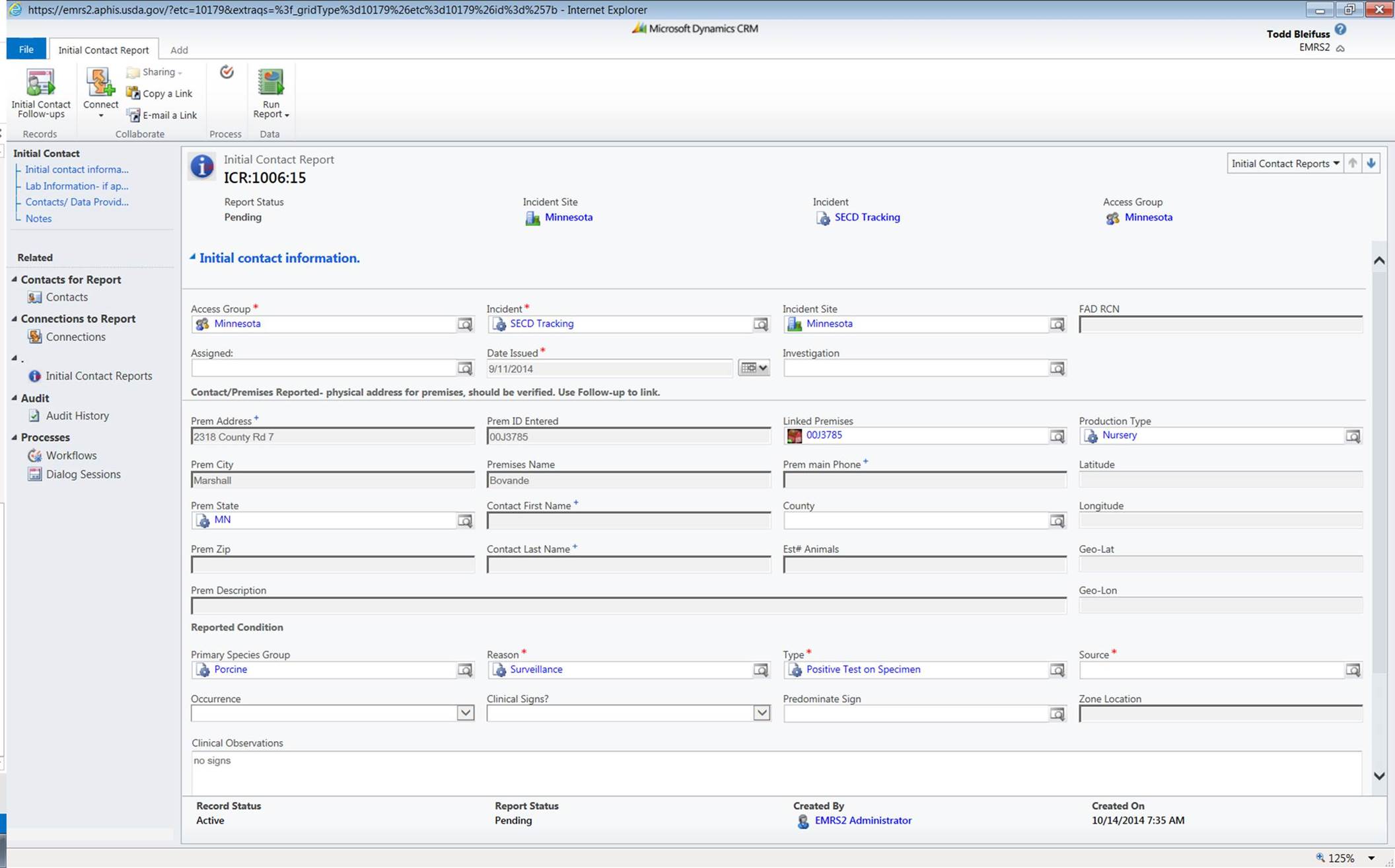This screenshot has height=868, width=1395.
Task: Open Audit History in the sidebar
Action: (77, 416)
